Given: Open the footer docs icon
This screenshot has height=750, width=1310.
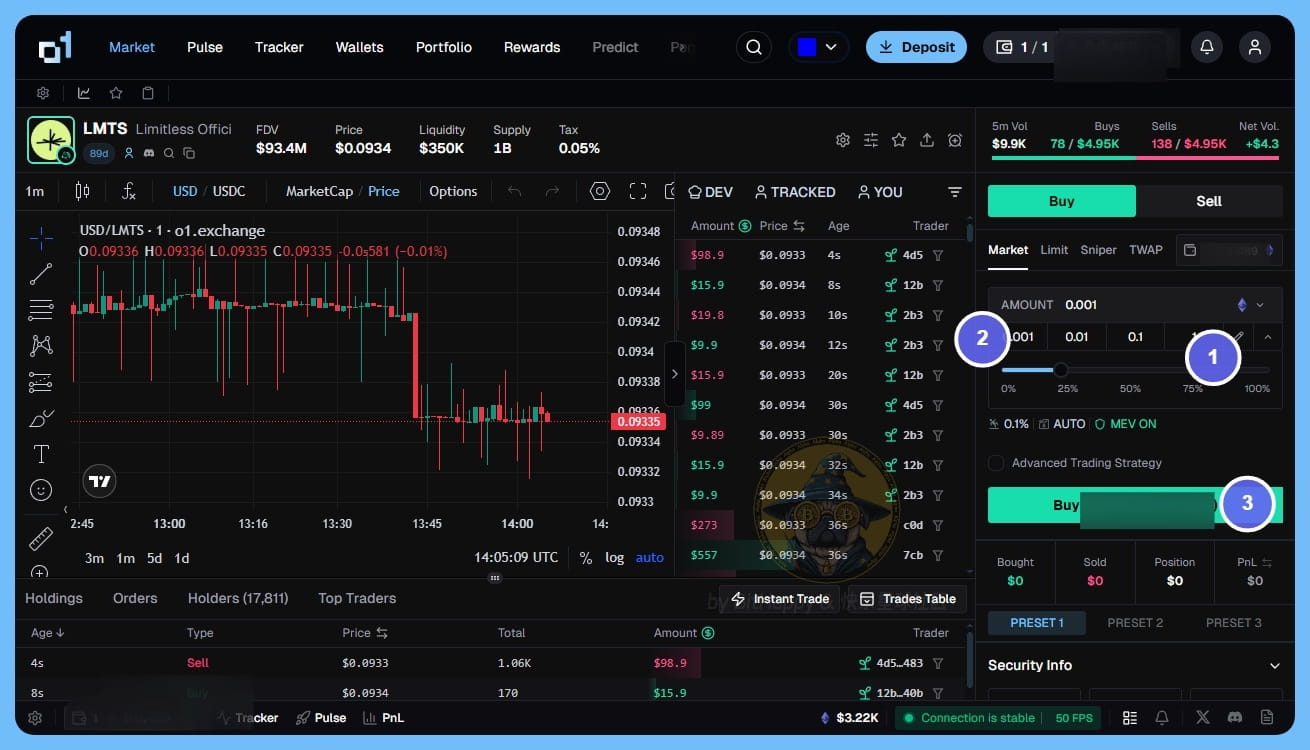Looking at the screenshot, I should pyautogui.click(x=1267, y=718).
